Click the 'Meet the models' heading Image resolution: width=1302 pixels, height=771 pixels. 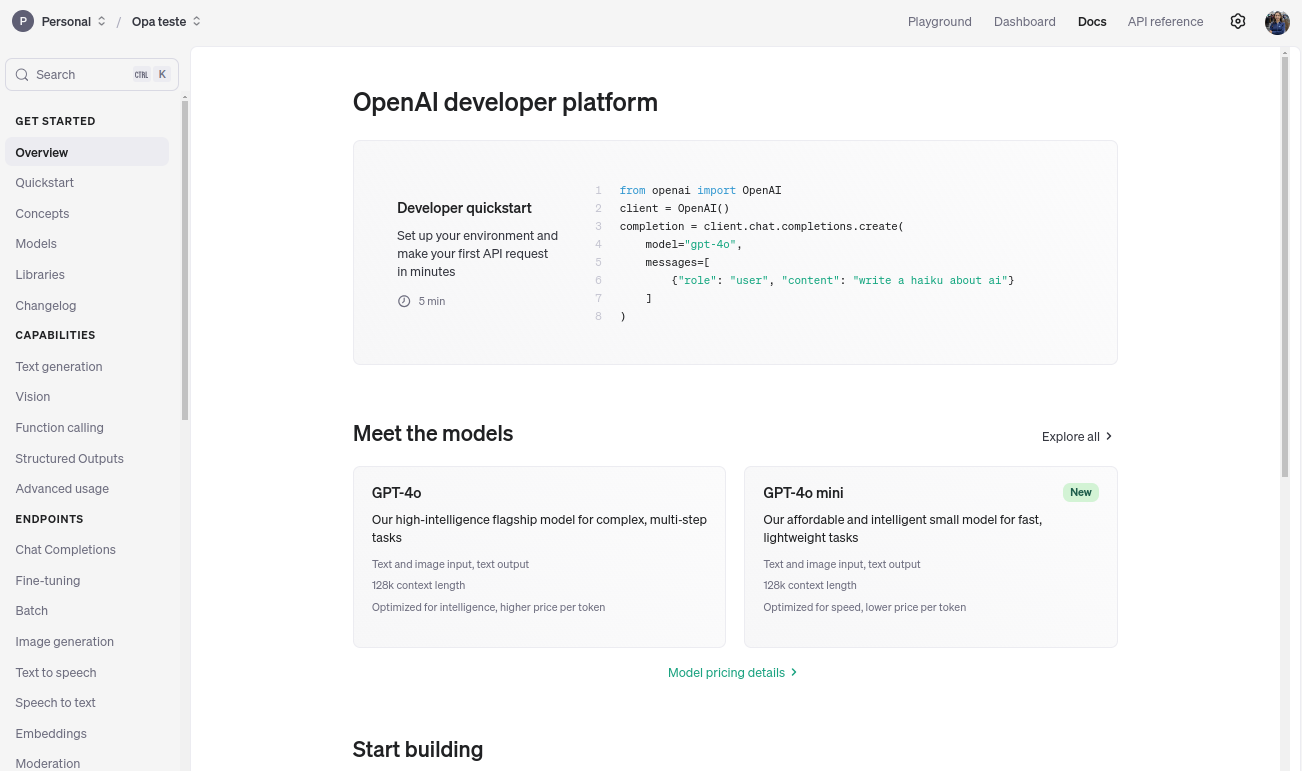433,433
